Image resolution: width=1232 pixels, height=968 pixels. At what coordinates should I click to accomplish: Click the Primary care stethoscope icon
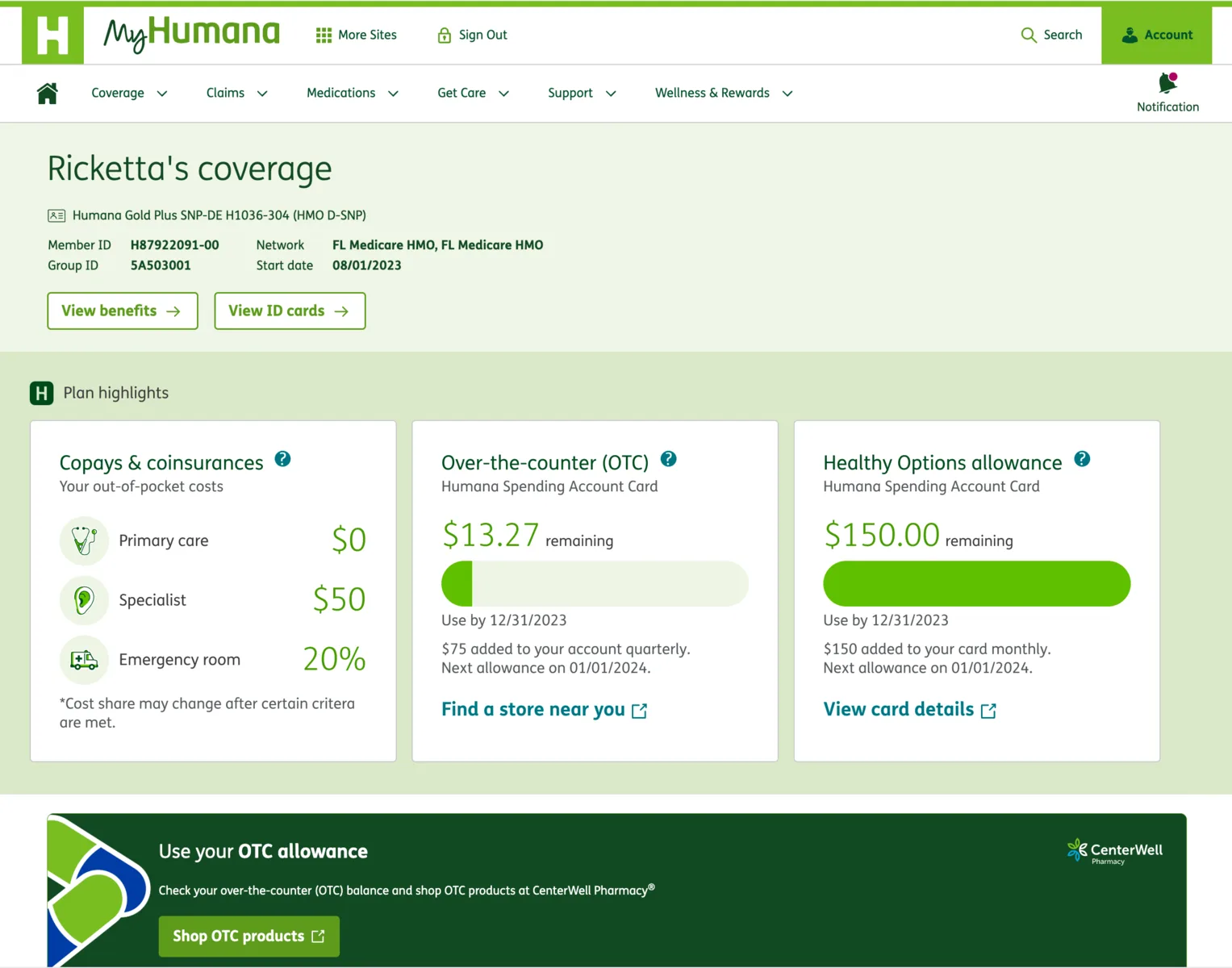coord(84,540)
